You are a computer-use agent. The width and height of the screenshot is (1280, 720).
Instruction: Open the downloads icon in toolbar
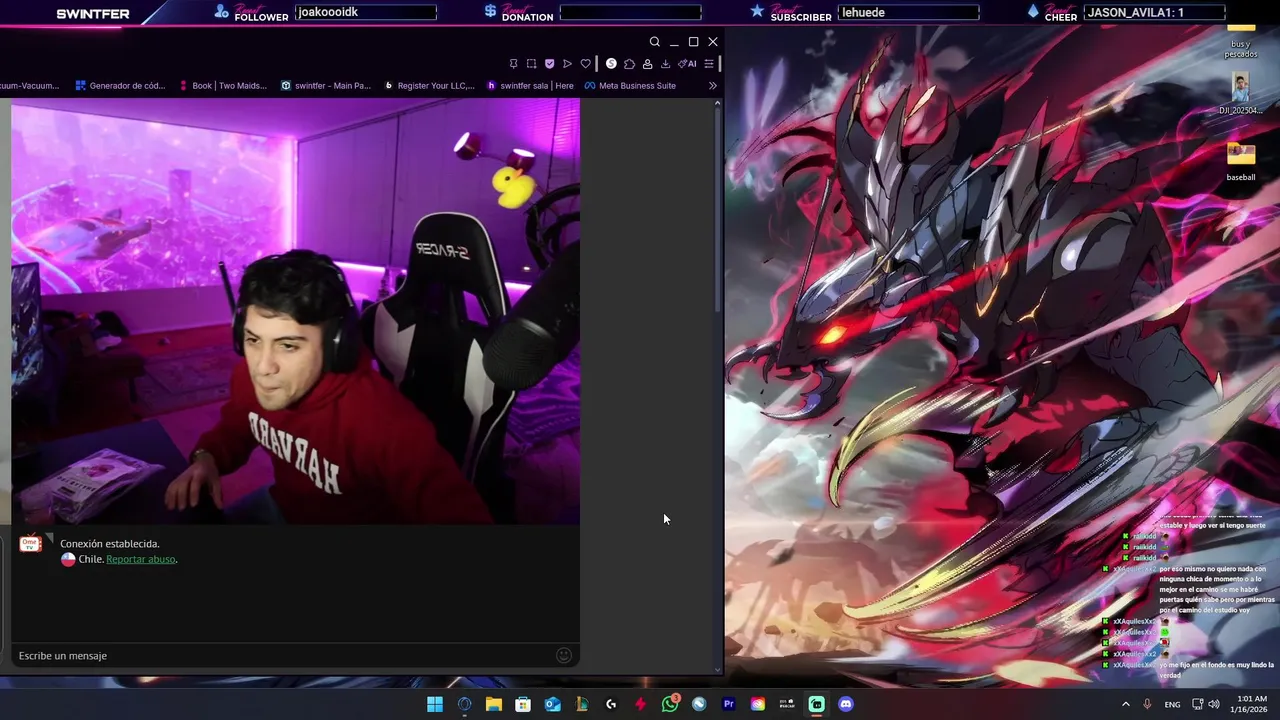click(665, 64)
